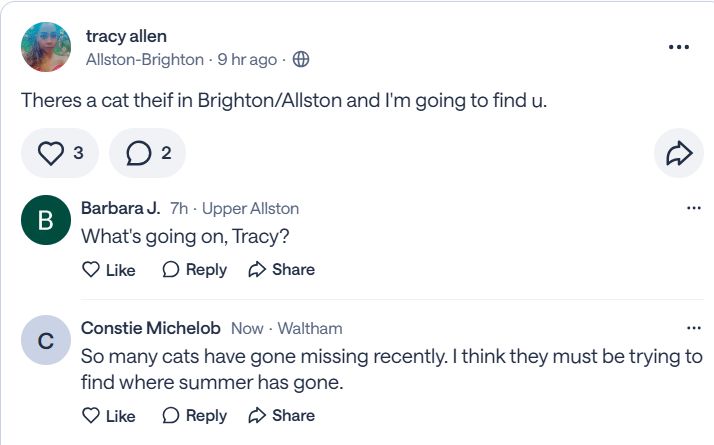Open the comments bubble showing 2

point(147,153)
